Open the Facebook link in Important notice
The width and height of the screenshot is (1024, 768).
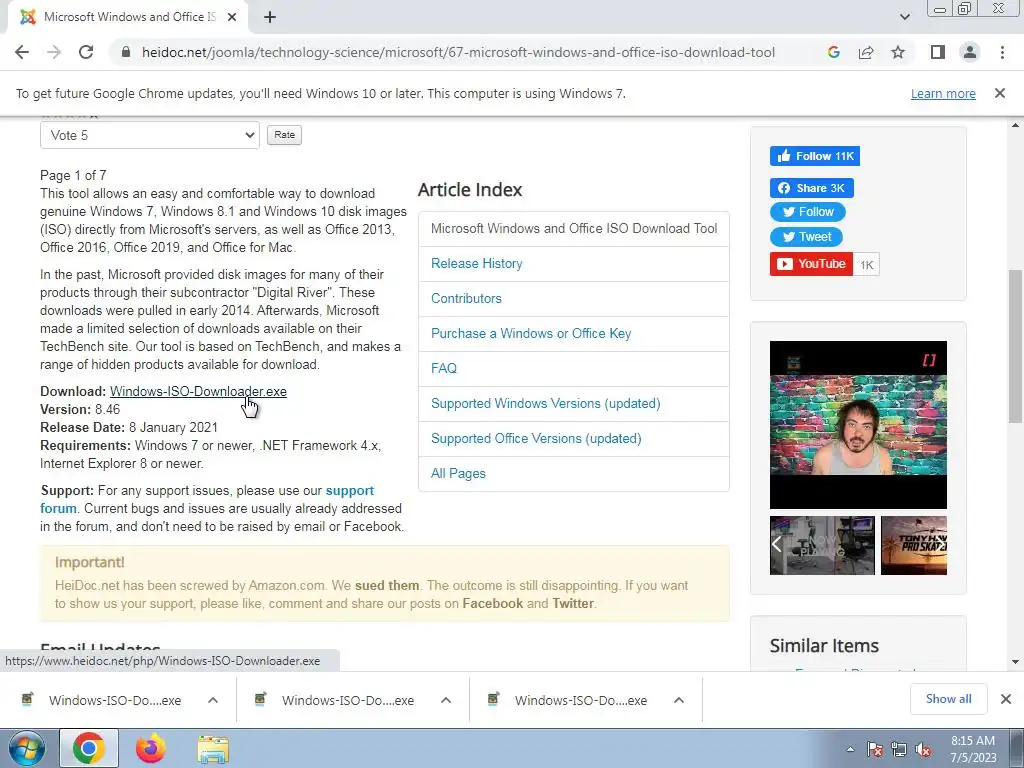coord(492,603)
